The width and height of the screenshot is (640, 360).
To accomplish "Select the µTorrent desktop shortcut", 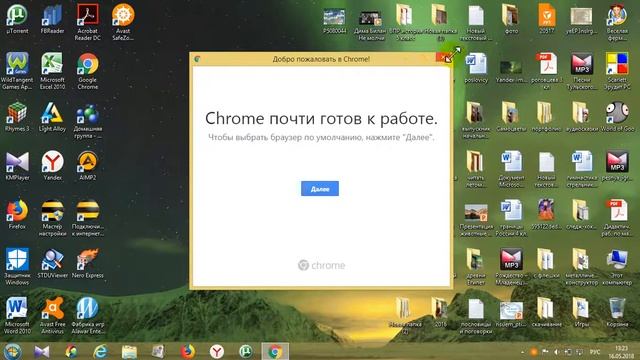I will pos(17,19).
